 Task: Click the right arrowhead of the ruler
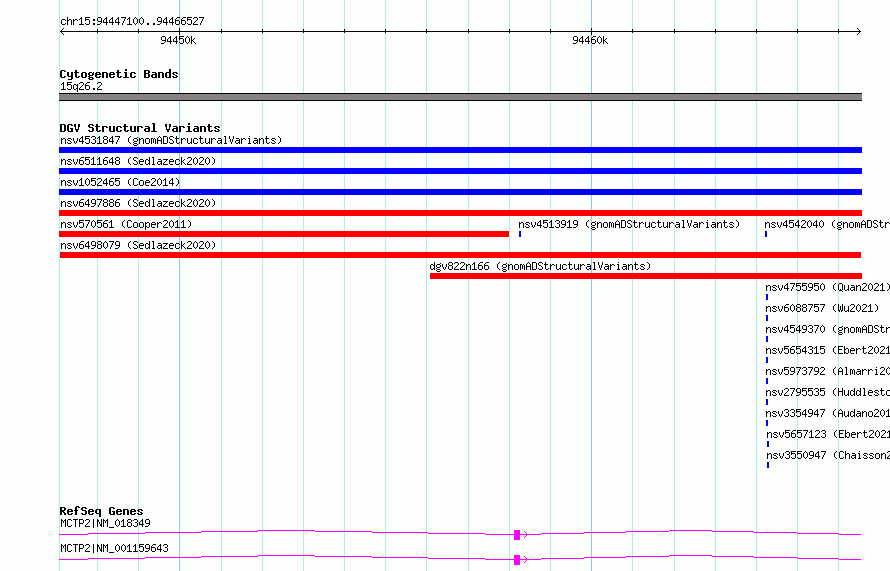point(859,32)
